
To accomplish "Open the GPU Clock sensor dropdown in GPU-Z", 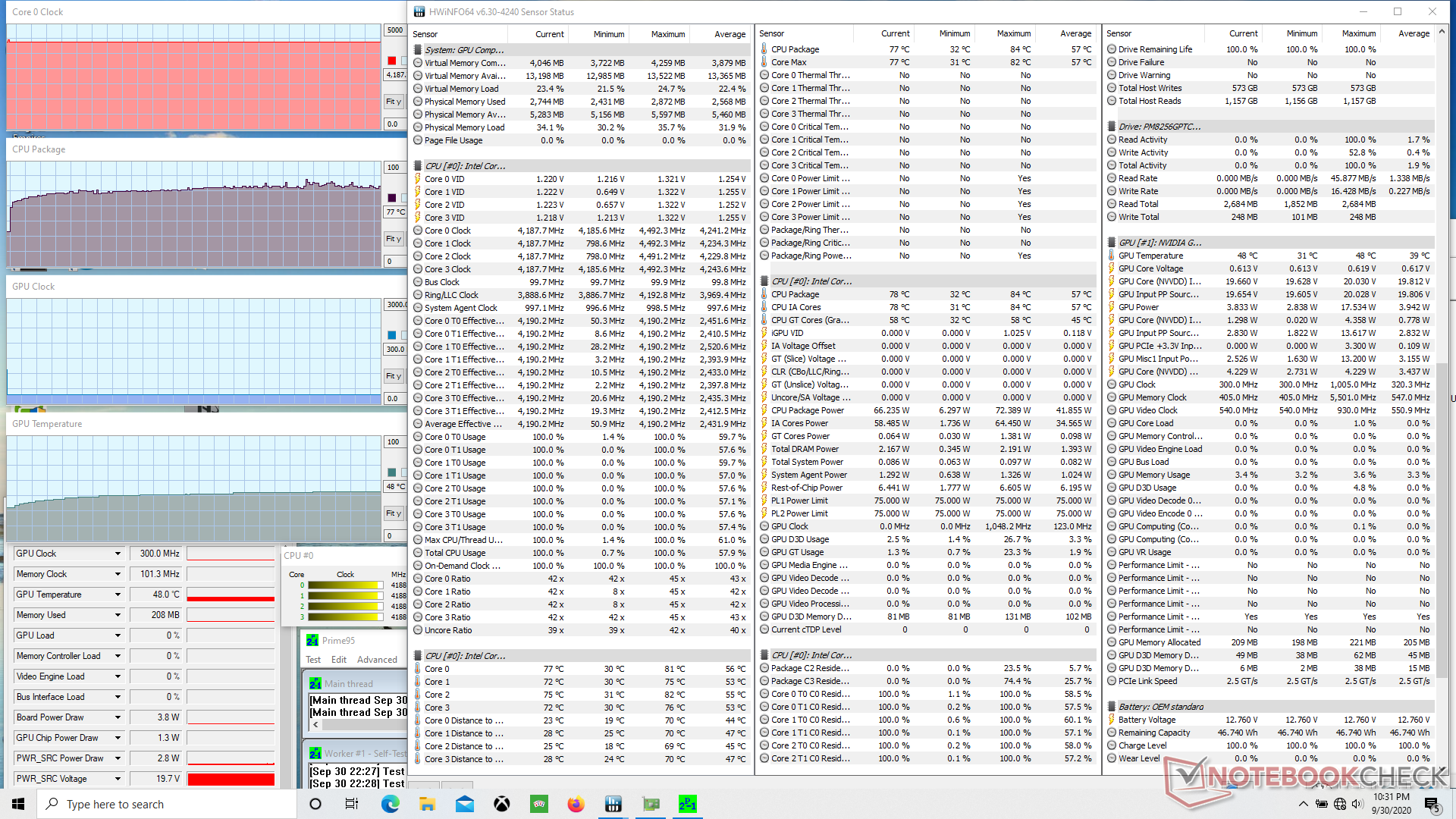I will click(x=118, y=554).
